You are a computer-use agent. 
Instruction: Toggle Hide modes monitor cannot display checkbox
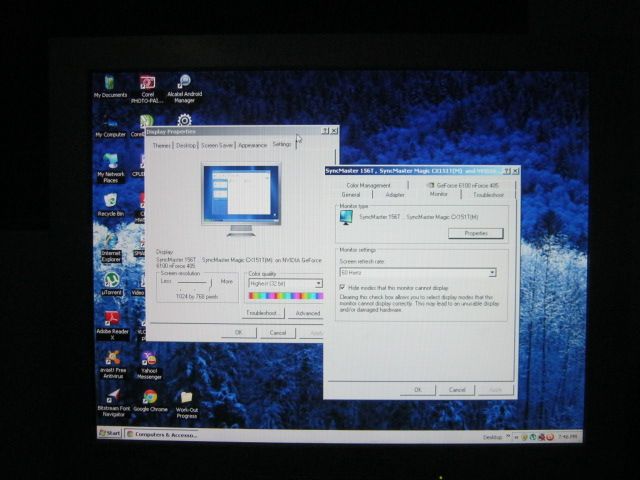[x=343, y=287]
